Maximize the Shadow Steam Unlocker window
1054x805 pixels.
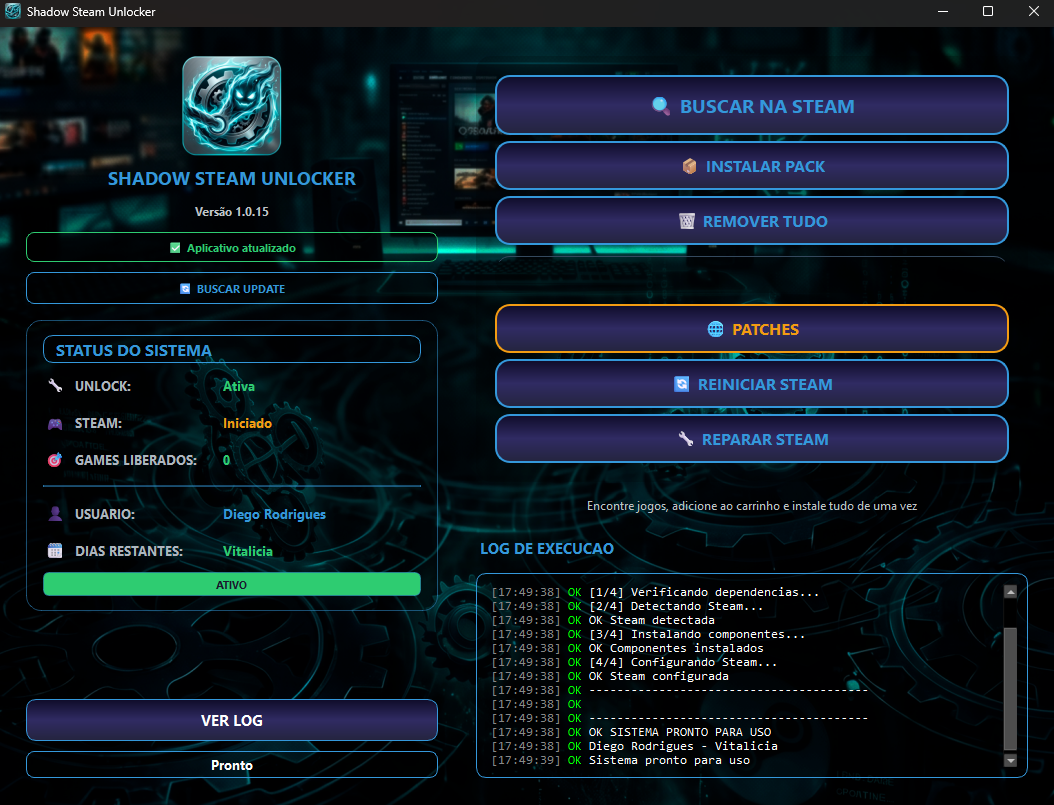[x=988, y=11]
